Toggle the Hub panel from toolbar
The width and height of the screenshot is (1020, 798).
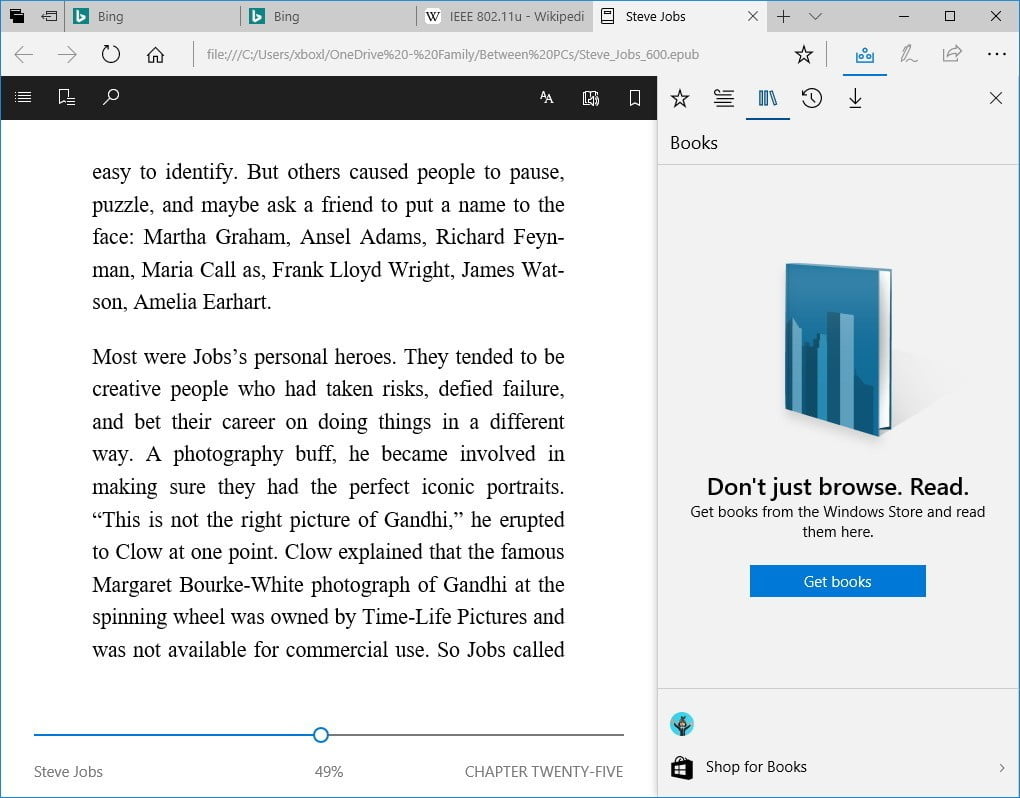pyautogui.click(x=864, y=55)
